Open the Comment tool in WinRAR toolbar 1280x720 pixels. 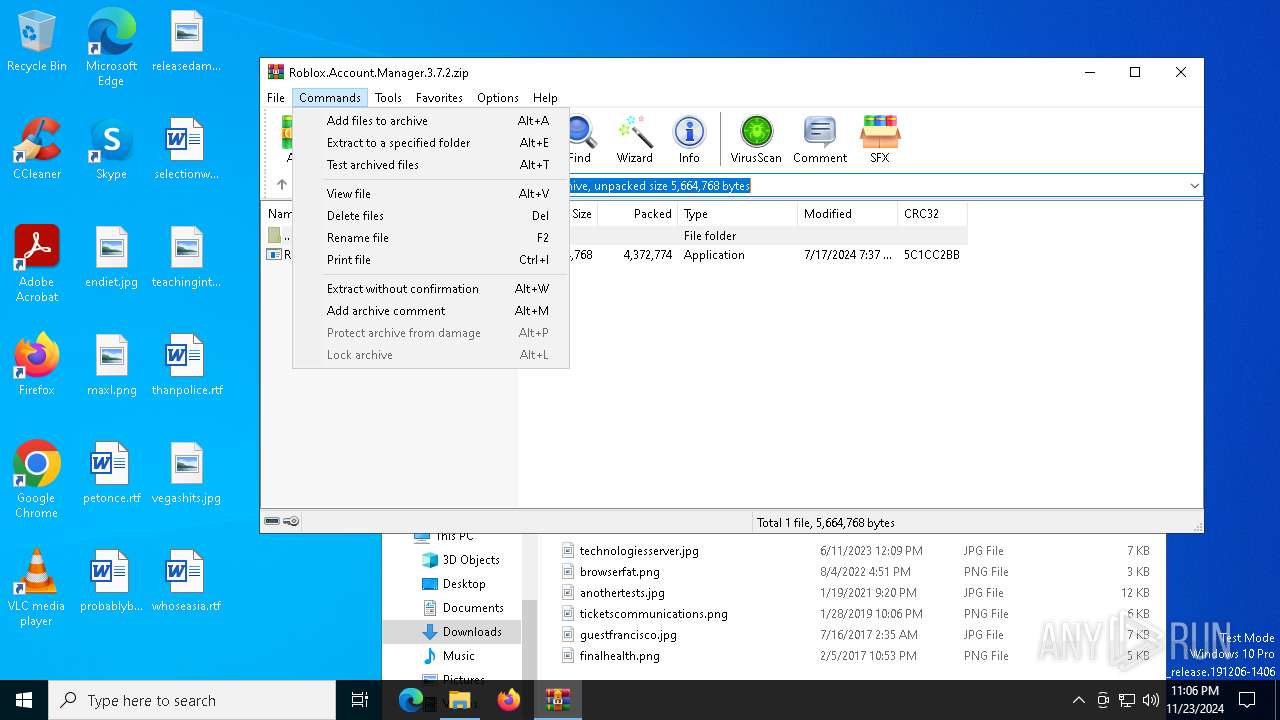coord(820,139)
